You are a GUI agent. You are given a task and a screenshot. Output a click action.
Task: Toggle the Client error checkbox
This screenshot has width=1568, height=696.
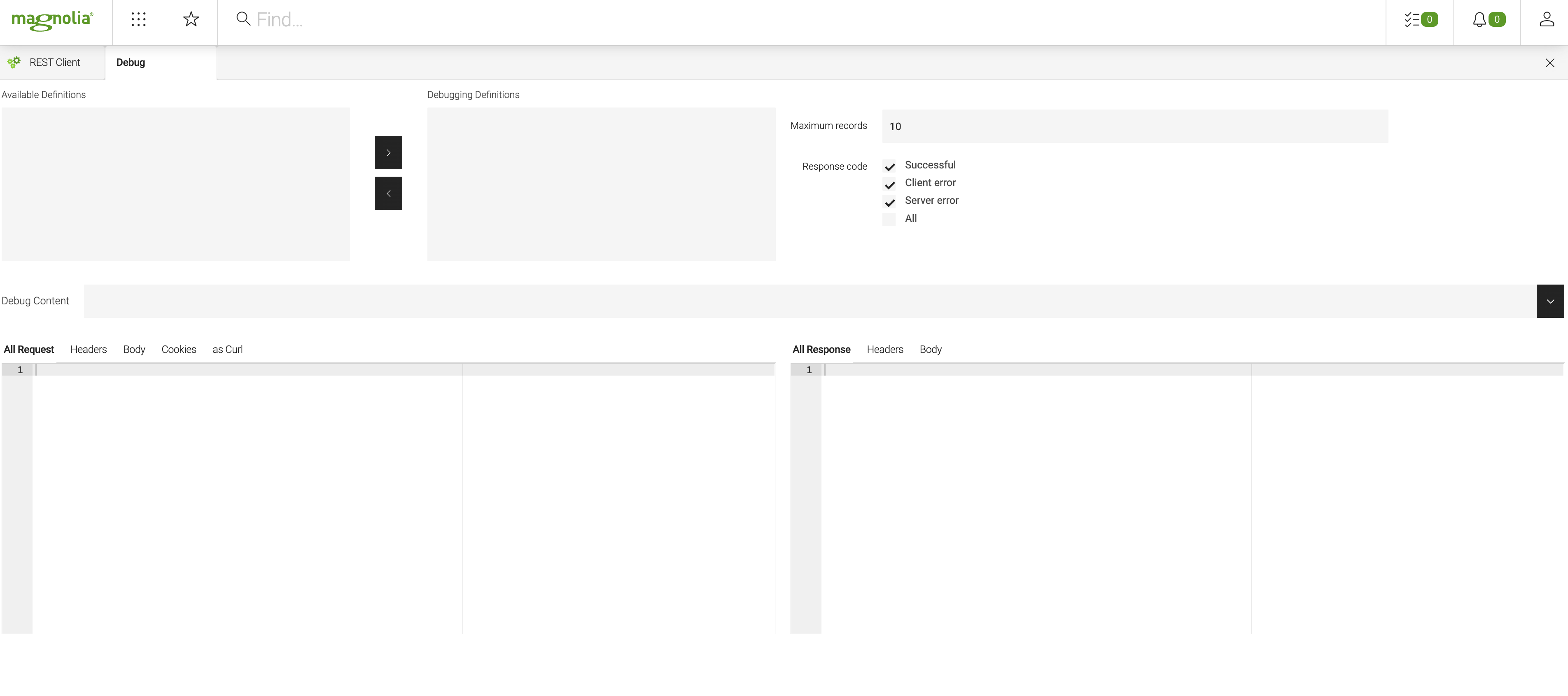(x=889, y=184)
